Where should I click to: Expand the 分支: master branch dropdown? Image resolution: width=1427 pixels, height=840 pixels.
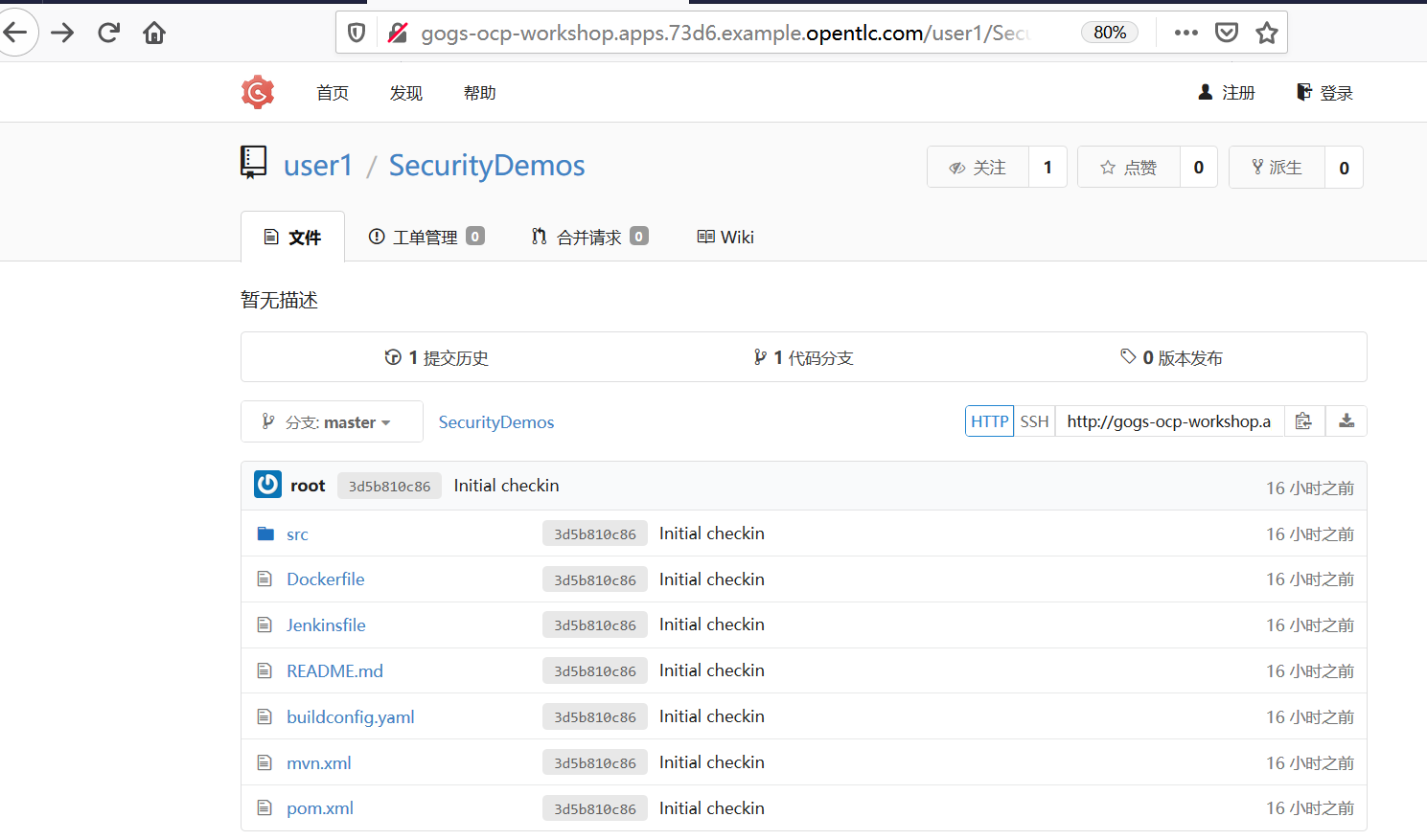tap(332, 421)
